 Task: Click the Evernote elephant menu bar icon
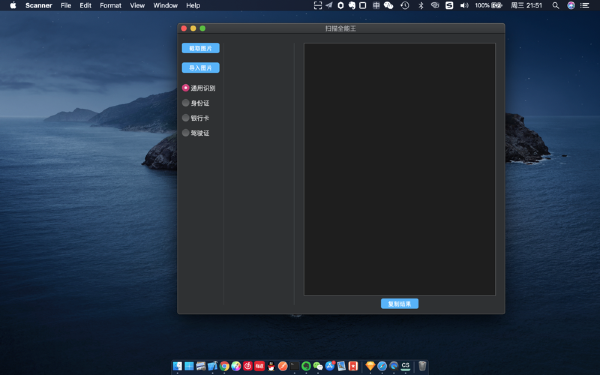point(352,5)
